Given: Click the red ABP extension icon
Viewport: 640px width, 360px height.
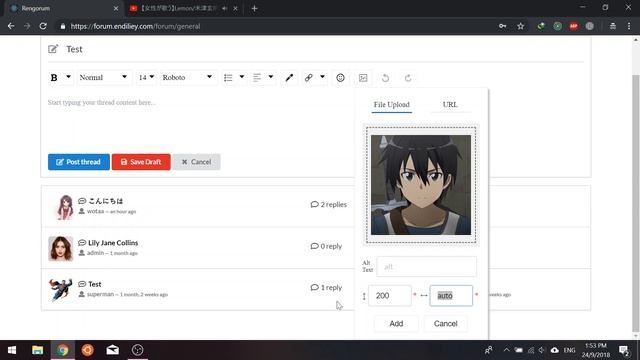Looking at the screenshot, I should (x=573, y=26).
